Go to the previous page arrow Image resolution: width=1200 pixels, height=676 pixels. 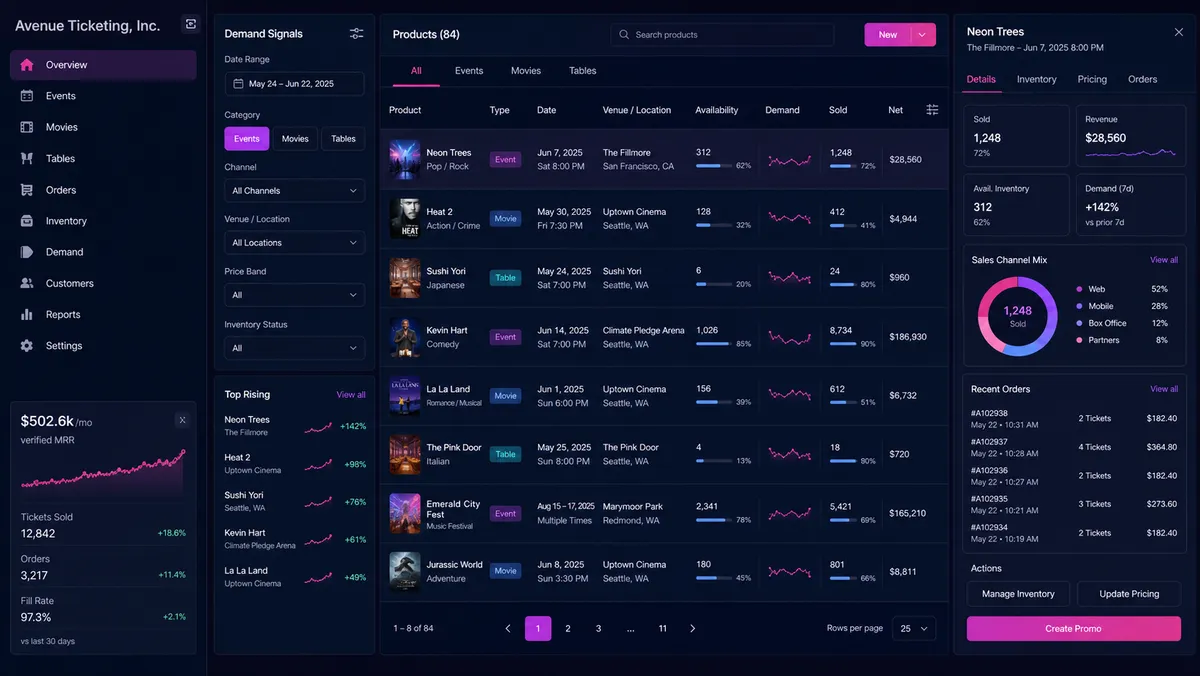pos(508,628)
